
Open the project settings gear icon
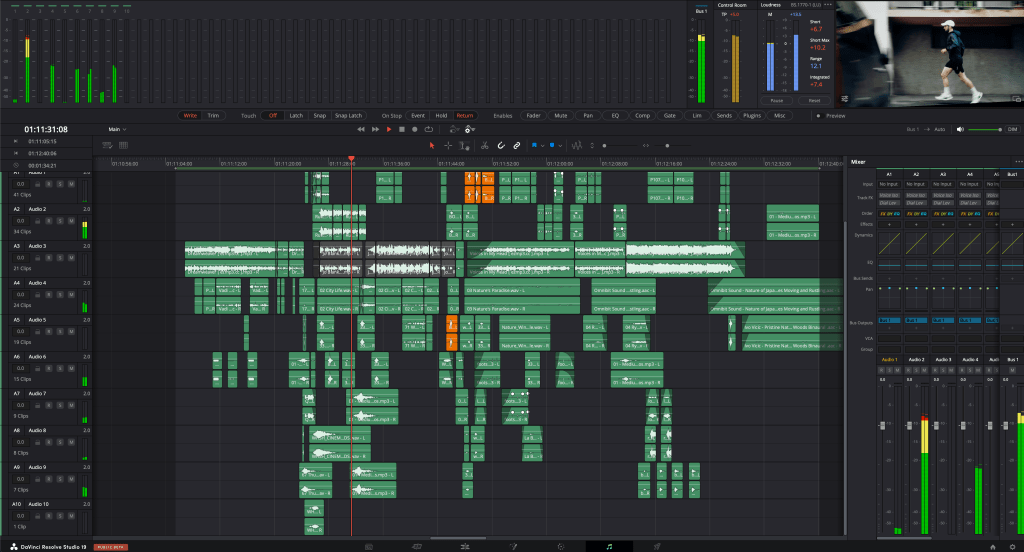tap(1011, 546)
